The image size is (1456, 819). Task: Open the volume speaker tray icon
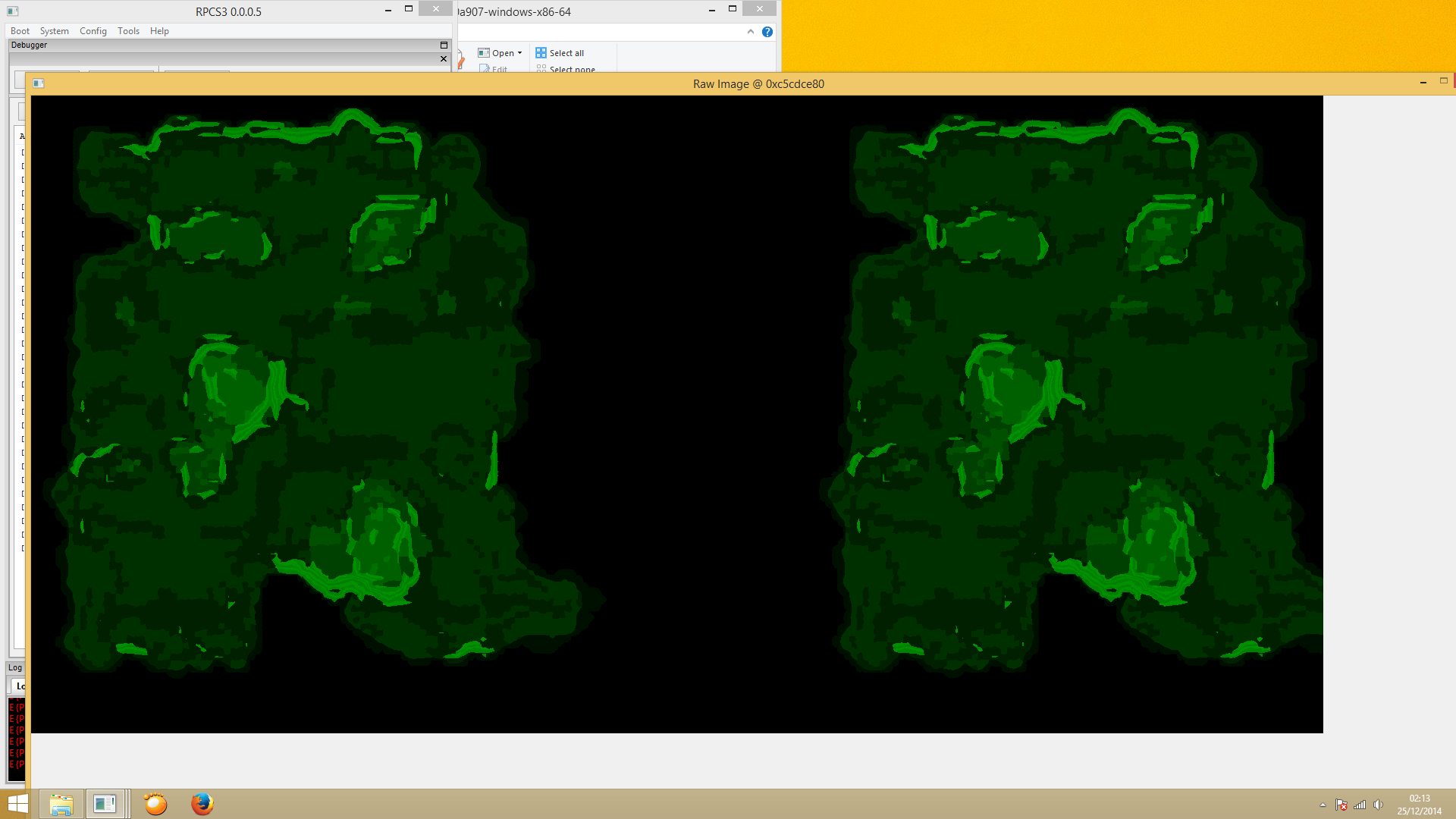1378,805
